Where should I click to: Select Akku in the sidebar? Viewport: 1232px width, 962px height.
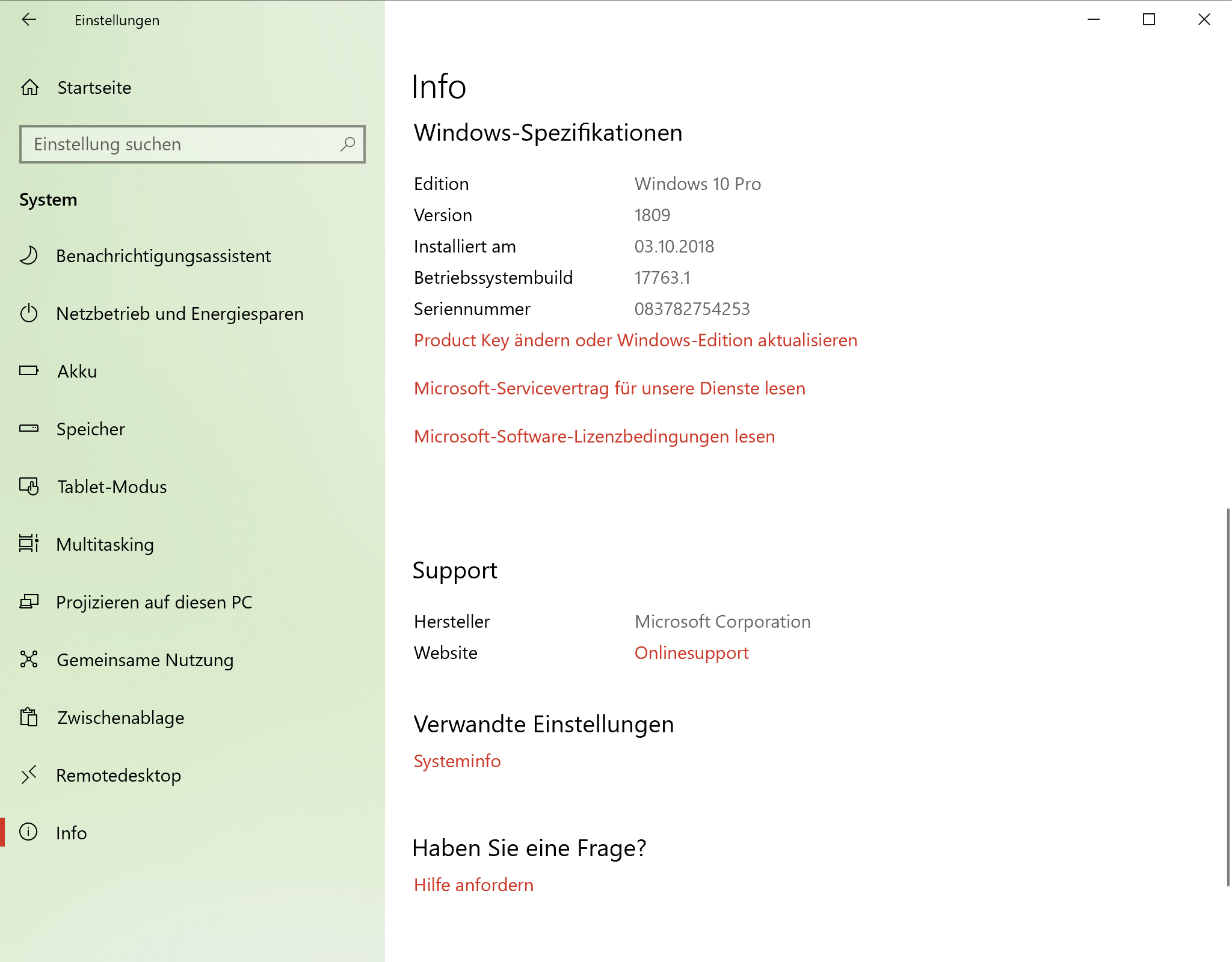pyautogui.click(x=192, y=371)
